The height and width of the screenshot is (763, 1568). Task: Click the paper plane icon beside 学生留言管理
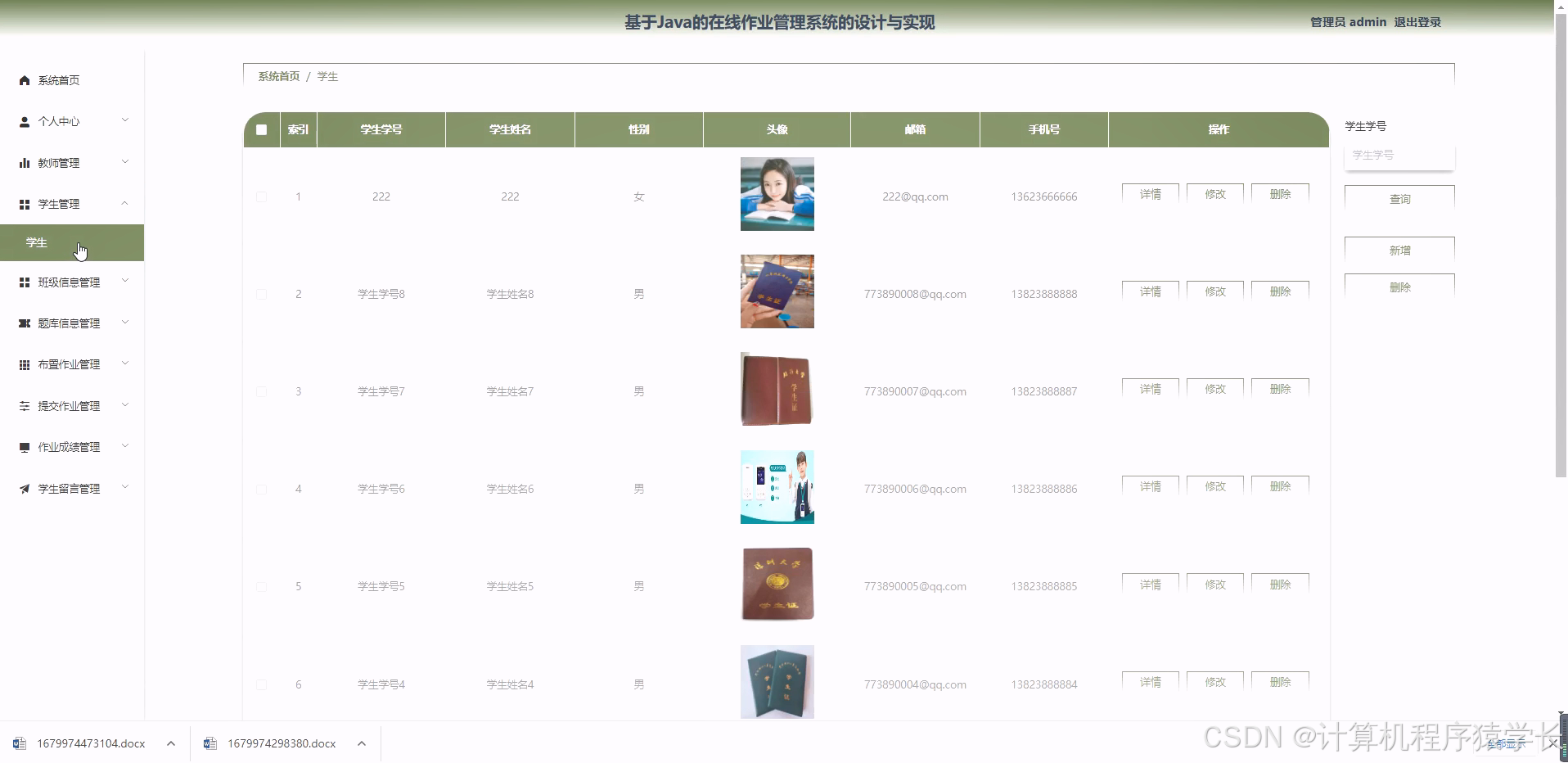25,489
